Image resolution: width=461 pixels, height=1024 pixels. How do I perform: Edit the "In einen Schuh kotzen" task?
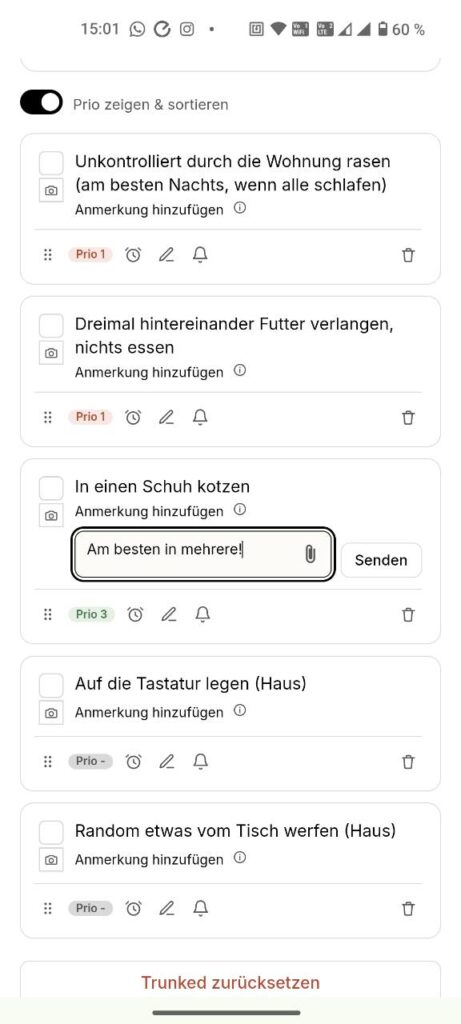coord(169,615)
